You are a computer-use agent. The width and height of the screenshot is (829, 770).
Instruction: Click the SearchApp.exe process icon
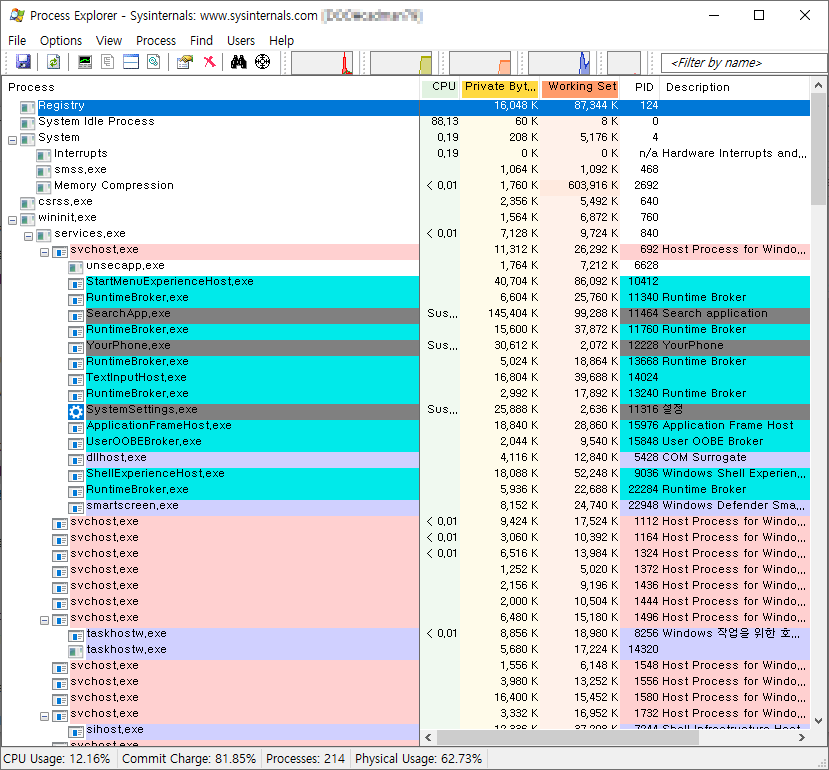click(x=76, y=316)
